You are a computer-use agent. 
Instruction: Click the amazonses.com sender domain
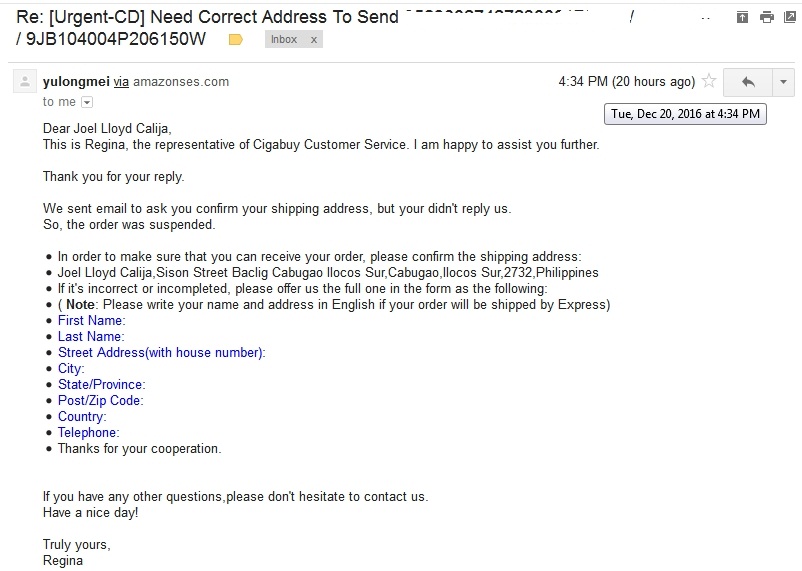(x=182, y=82)
